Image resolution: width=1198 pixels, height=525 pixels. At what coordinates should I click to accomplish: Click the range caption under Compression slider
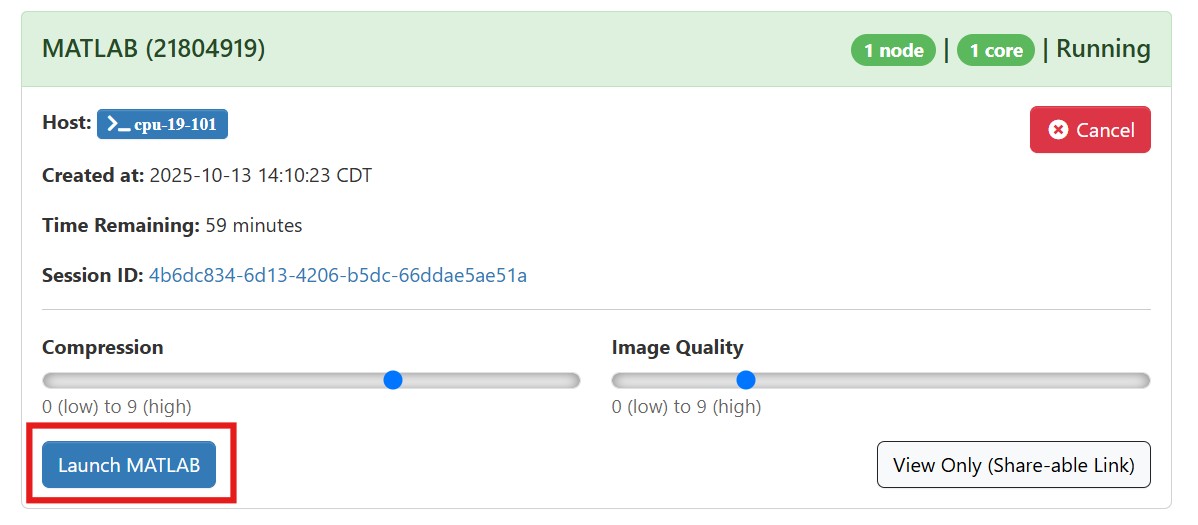[117, 407]
